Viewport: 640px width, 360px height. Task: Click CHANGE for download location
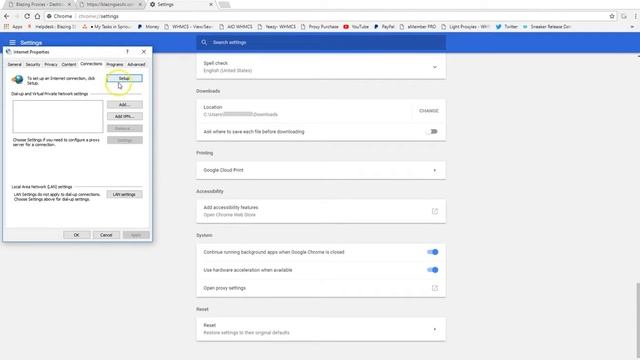pyautogui.click(x=429, y=111)
